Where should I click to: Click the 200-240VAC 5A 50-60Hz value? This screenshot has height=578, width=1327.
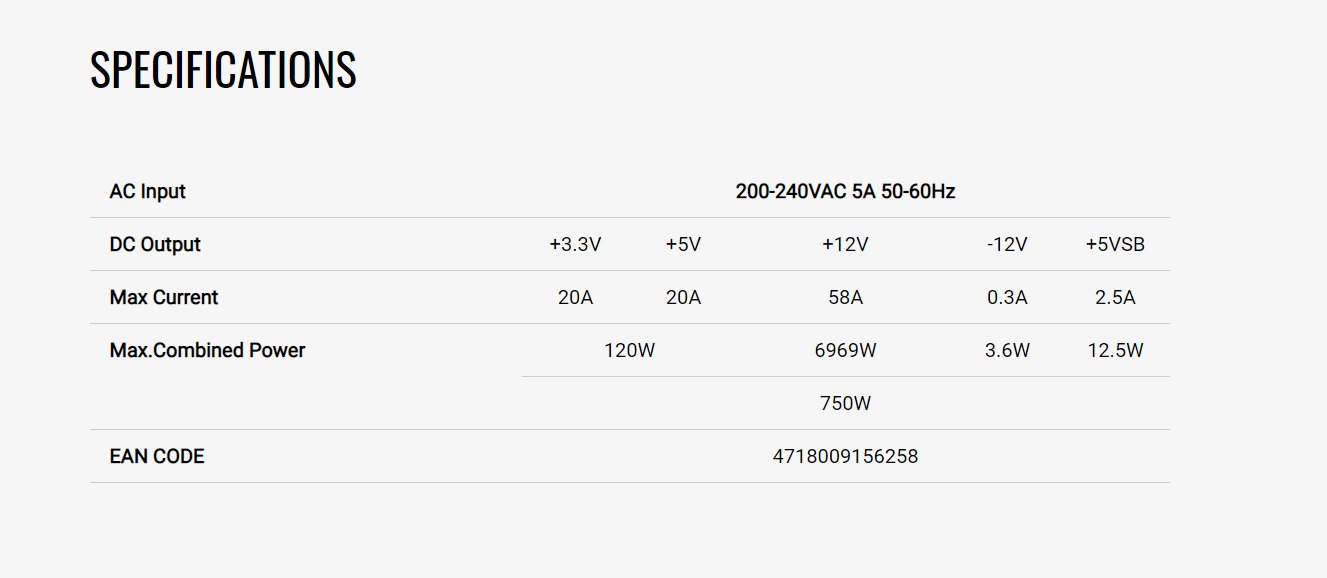pos(845,191)
